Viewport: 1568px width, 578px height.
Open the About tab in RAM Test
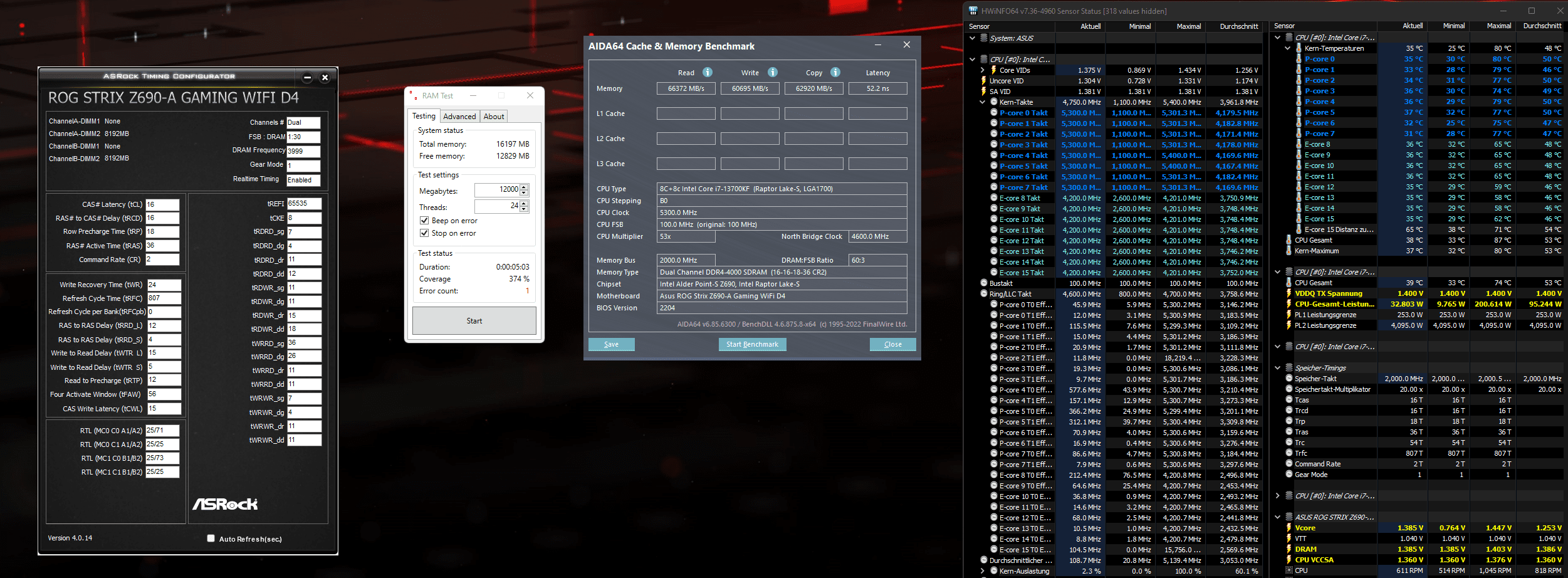pyautogui.click(x=494, y=117)
